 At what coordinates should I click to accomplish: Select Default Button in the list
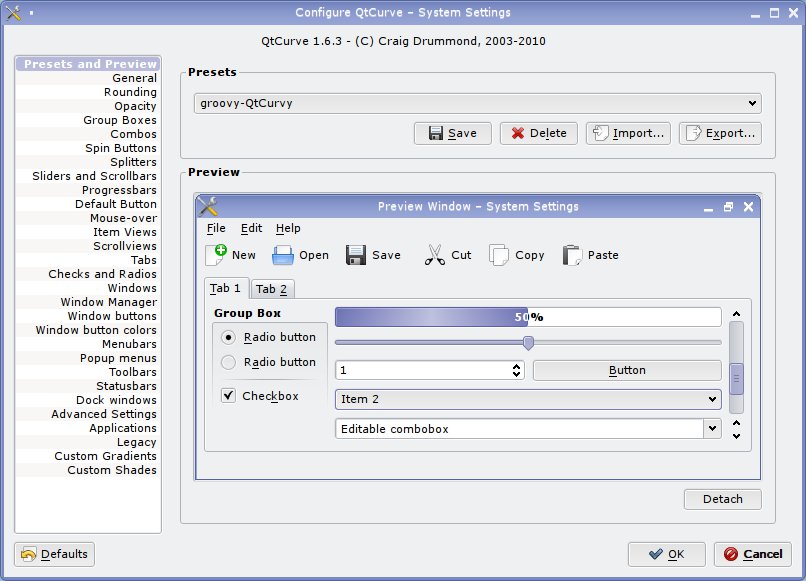click(88, 204)
